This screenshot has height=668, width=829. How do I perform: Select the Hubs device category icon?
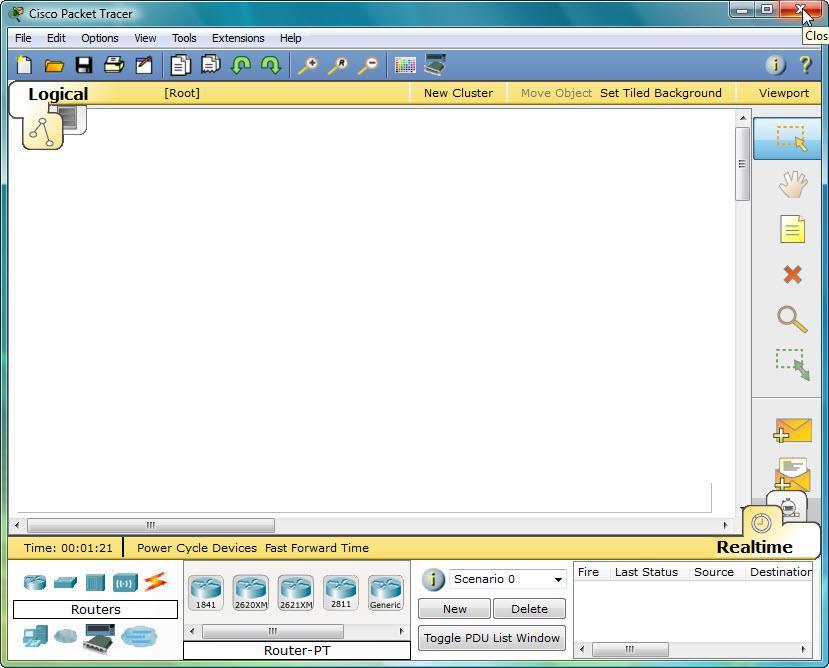pos(95,582)
